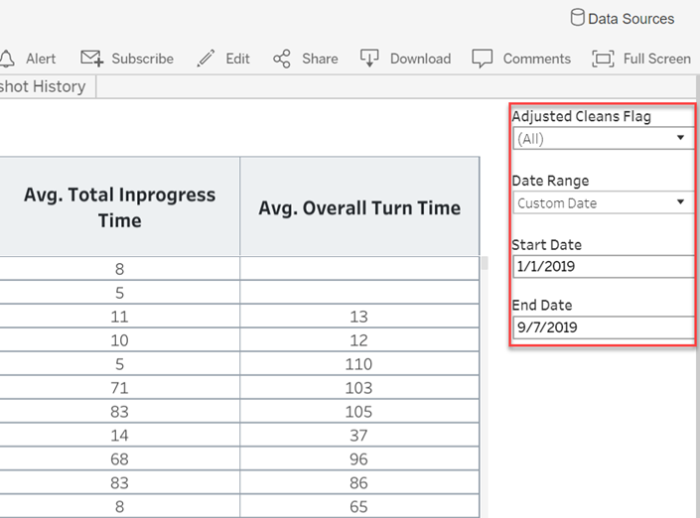
Task: Select the Avg. Total Inprogress Time header
Action: [x=119, y=207]
